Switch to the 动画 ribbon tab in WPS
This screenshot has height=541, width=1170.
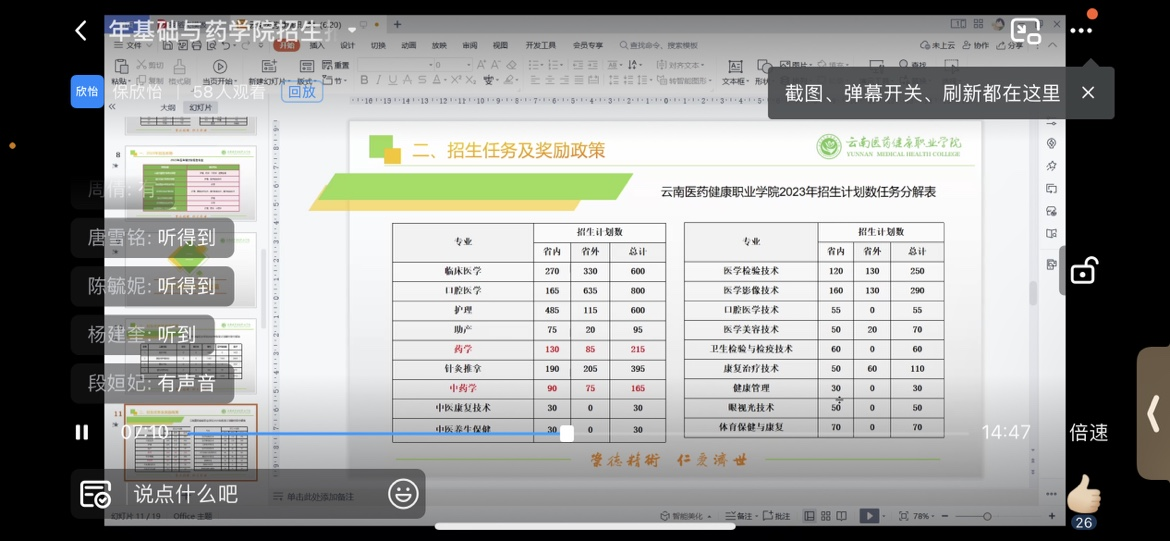tap(409, 46)
